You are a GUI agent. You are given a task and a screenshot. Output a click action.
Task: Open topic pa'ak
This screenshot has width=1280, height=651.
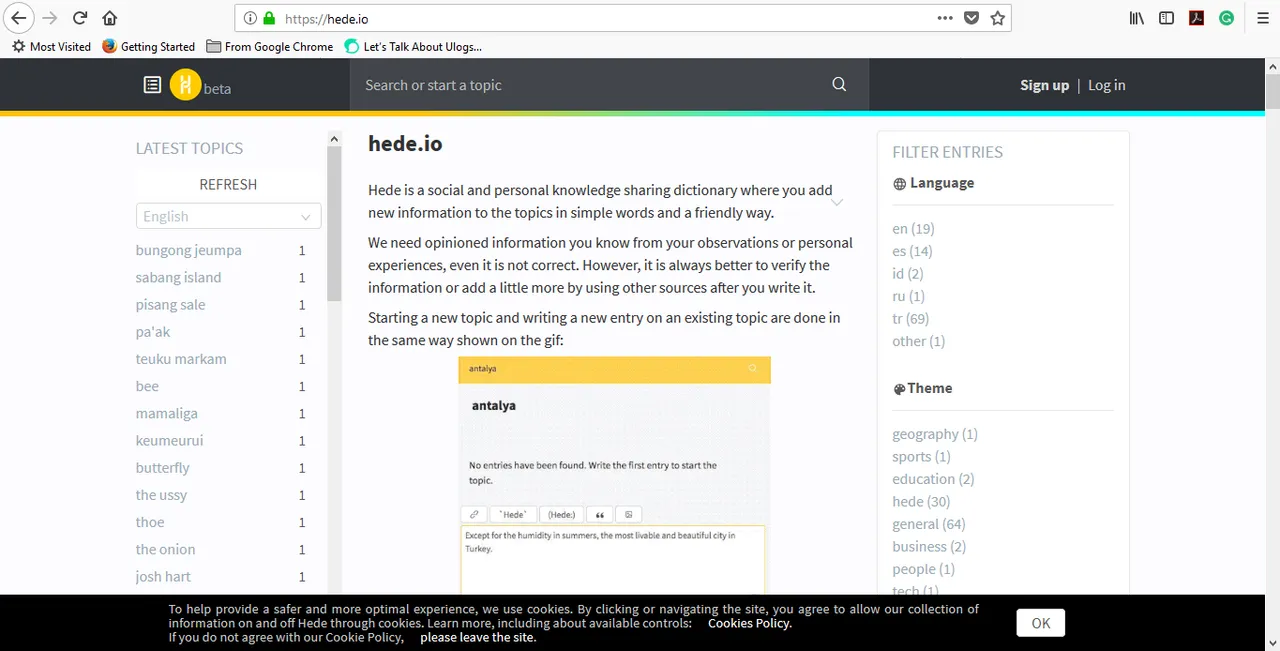pyautogui.click(x=153, y=331)
